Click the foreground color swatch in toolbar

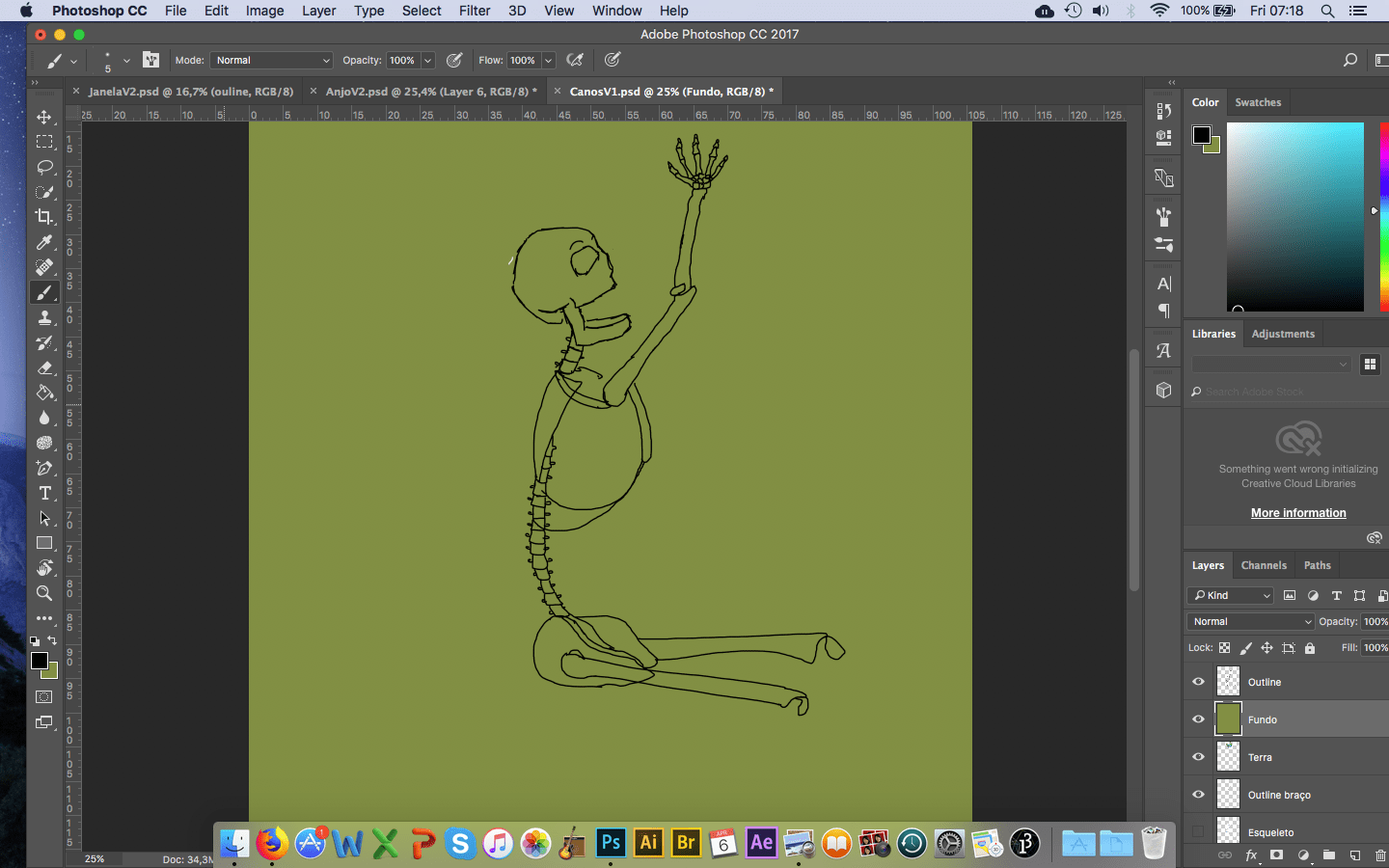39,661
